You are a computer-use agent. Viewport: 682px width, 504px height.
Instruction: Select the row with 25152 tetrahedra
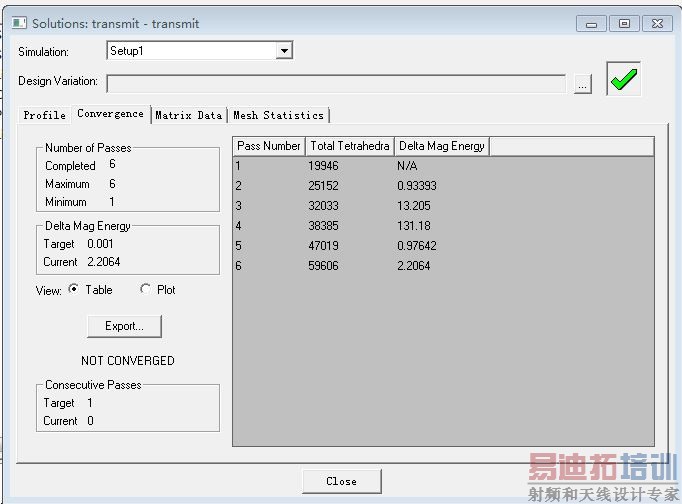click(443, 186)
